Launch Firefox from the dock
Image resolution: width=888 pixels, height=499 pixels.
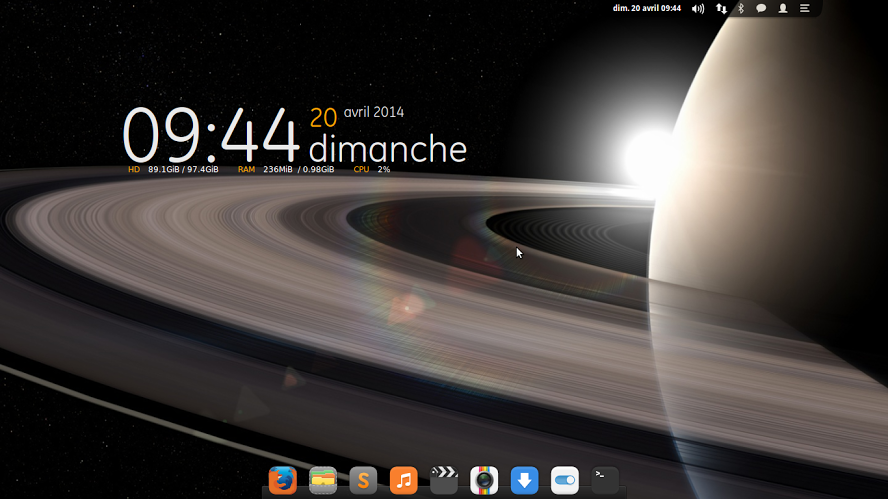(x=283, y=480)
